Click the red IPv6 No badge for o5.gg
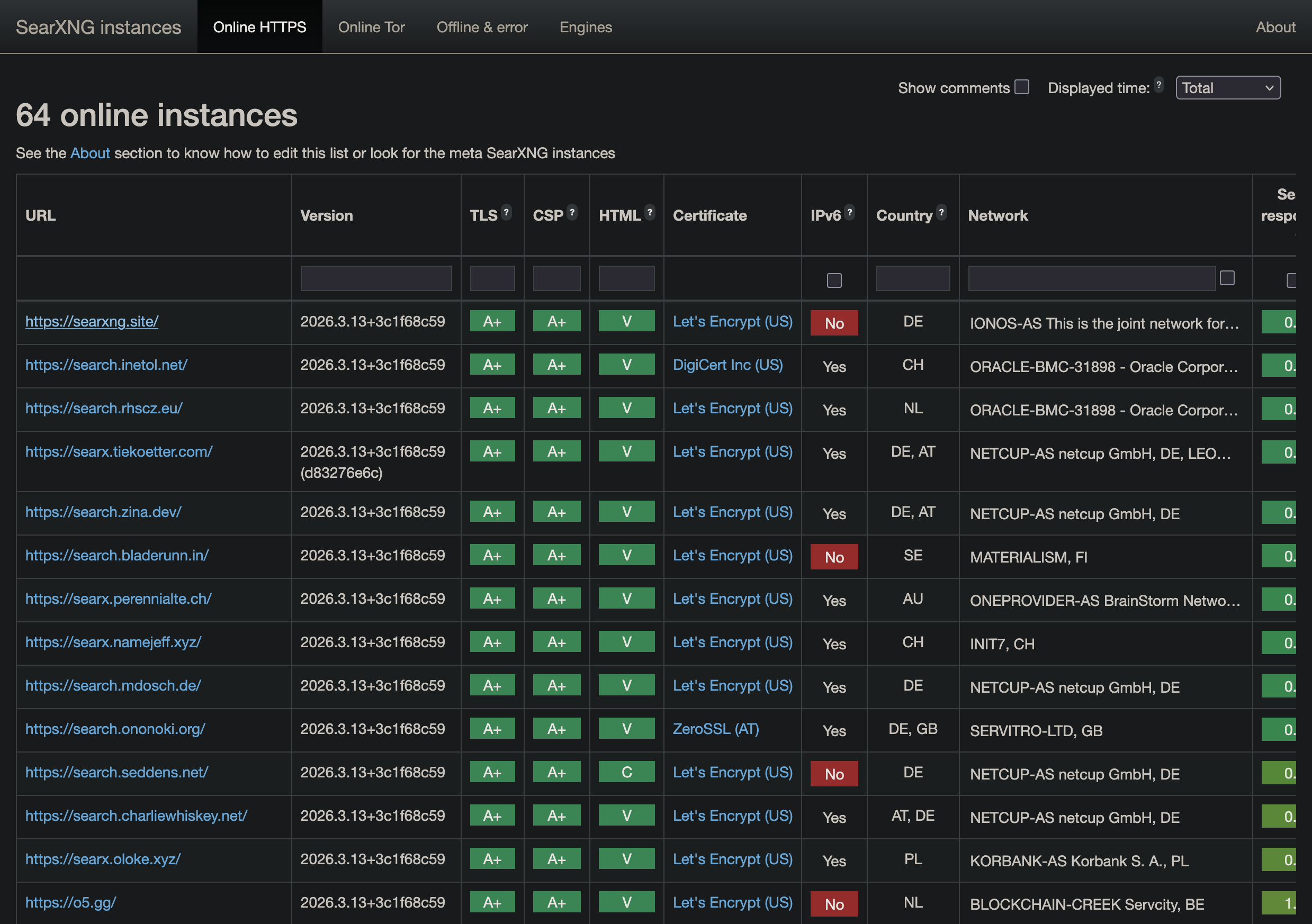Image resolution: width=1312 pixels, height=924 pixels. [834, 904]
